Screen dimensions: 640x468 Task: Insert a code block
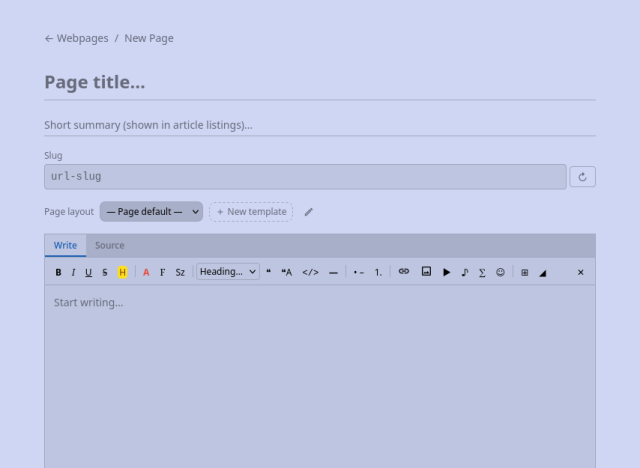click(310, 272)
